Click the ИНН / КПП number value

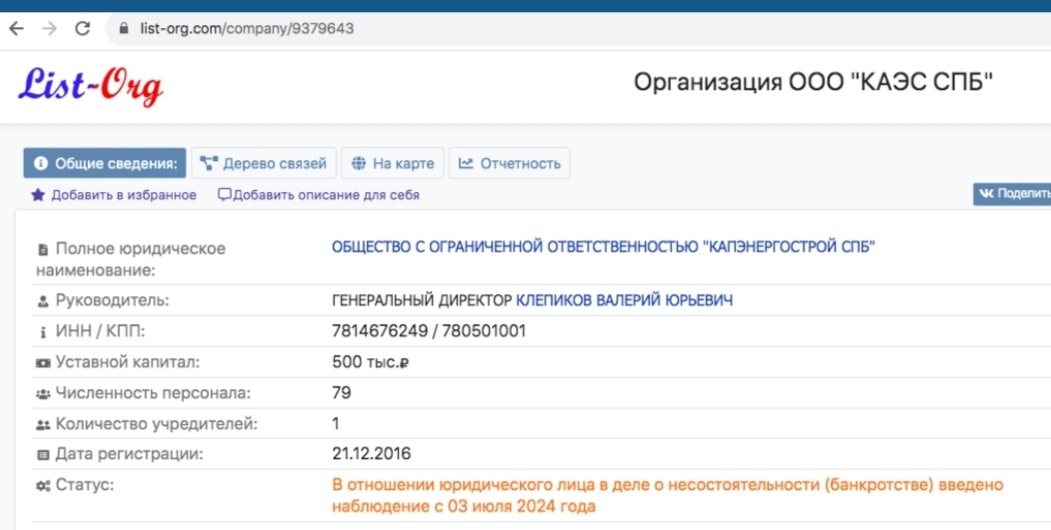pos(428,331)
